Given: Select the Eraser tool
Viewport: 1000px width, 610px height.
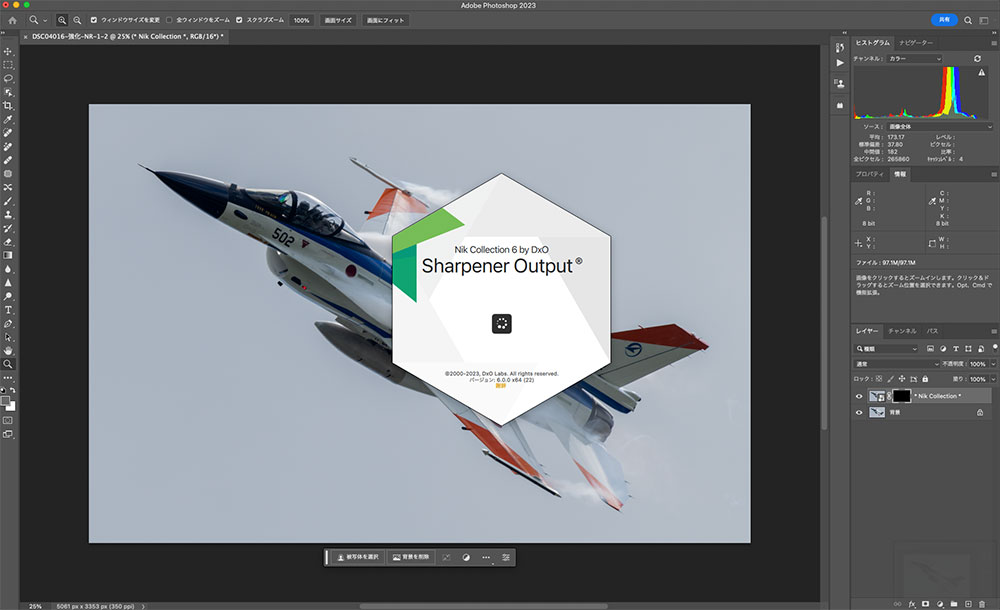Looking at the screenshot, I should pos(8,242).
